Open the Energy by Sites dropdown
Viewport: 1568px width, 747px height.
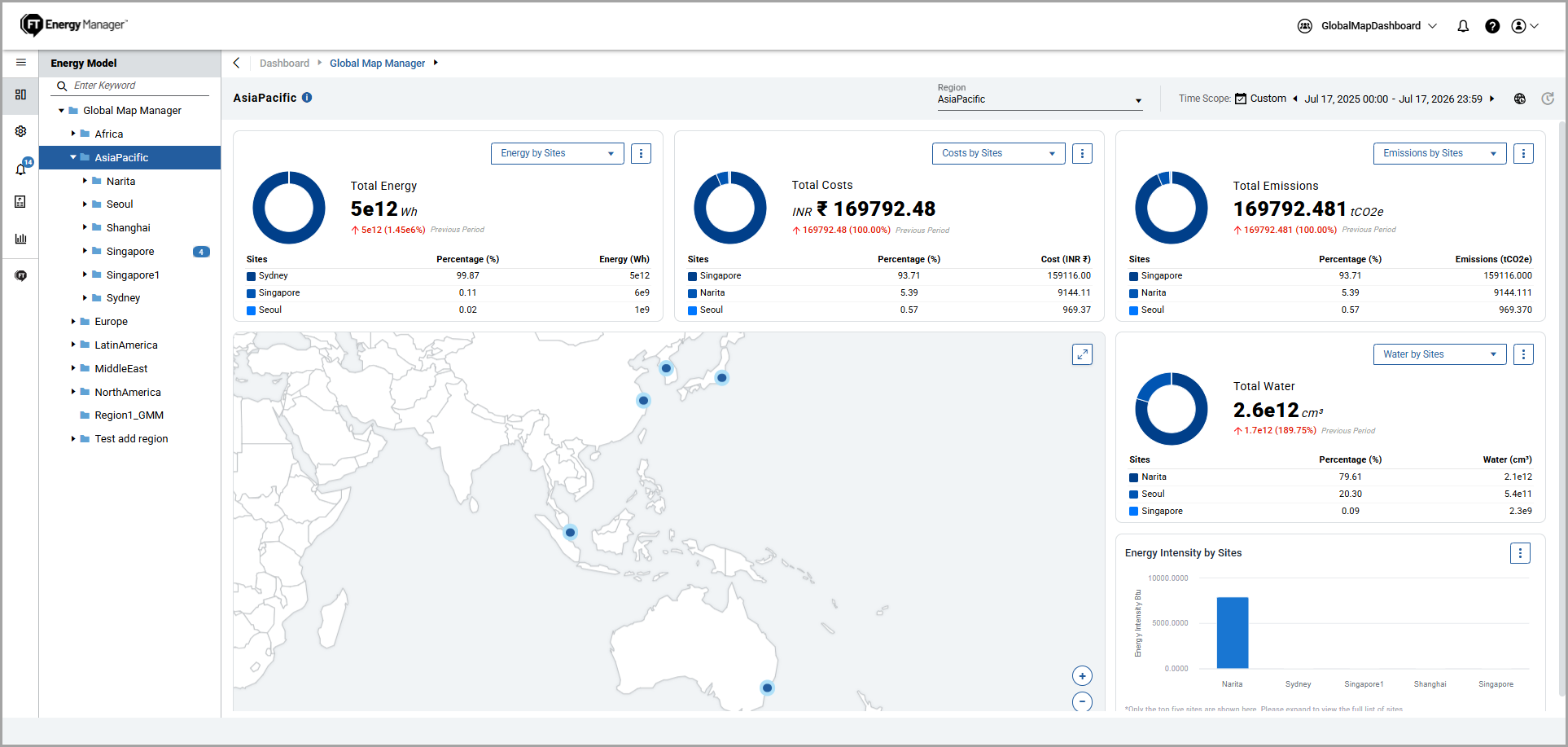[558, 153]
